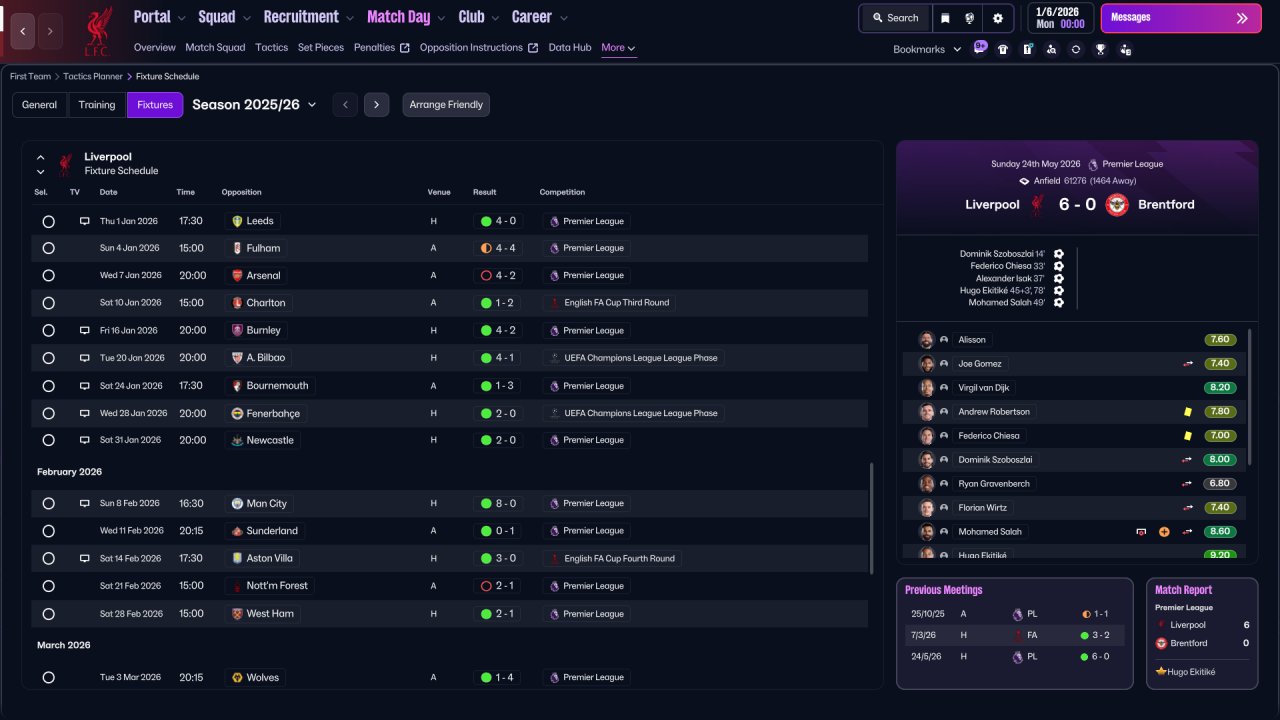Viewport: 1280px width, 720px height.
Task: Click the Fenerbahçe club badge icon
Action: (237, 413)
